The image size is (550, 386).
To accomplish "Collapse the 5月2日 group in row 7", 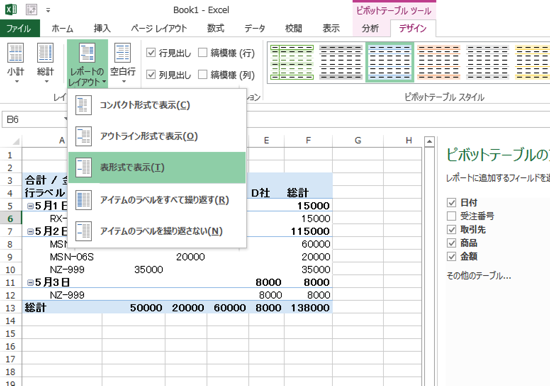I will [30, 232].
